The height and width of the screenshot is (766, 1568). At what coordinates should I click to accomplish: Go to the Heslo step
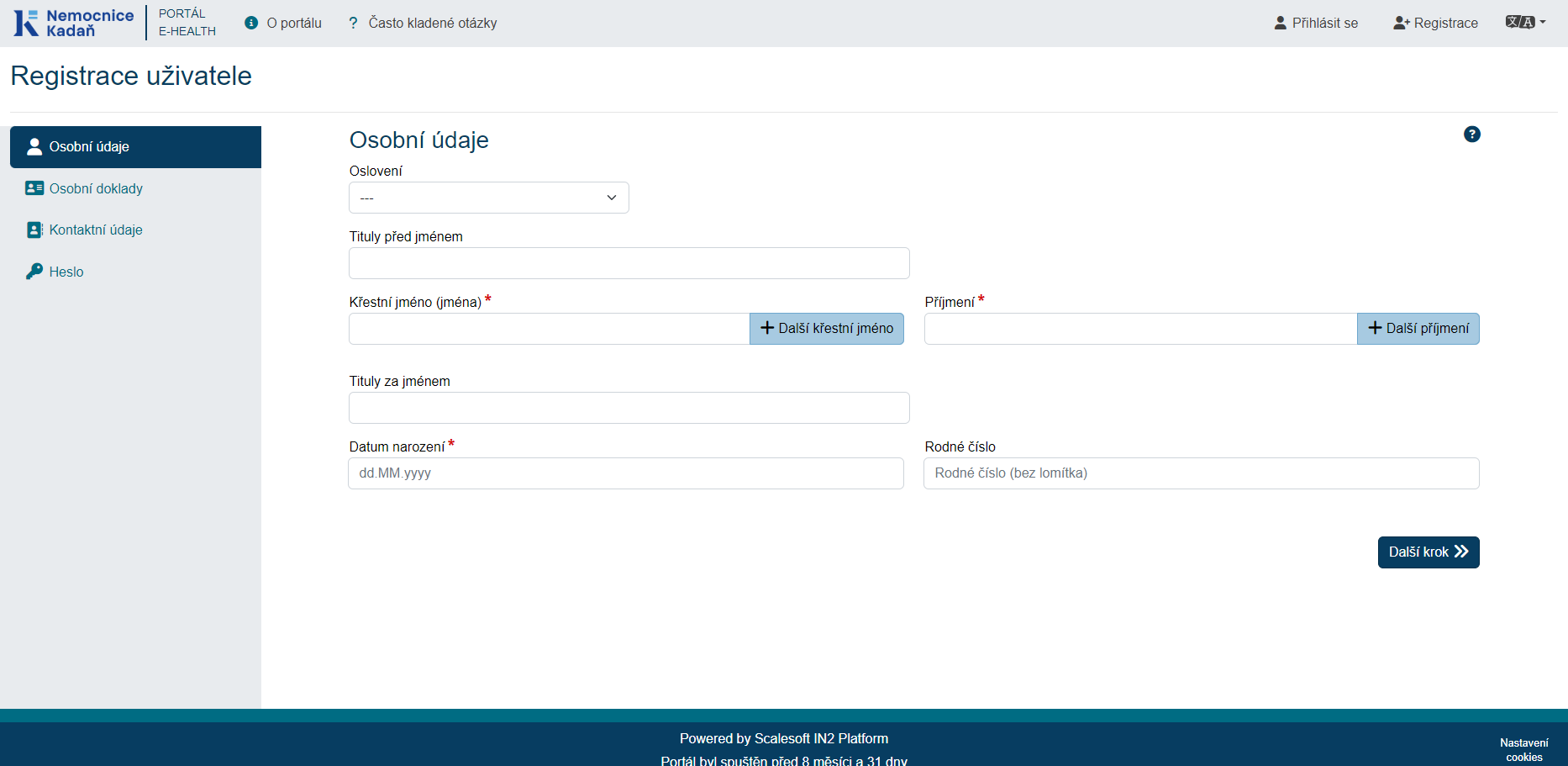(x=135, y=272)
